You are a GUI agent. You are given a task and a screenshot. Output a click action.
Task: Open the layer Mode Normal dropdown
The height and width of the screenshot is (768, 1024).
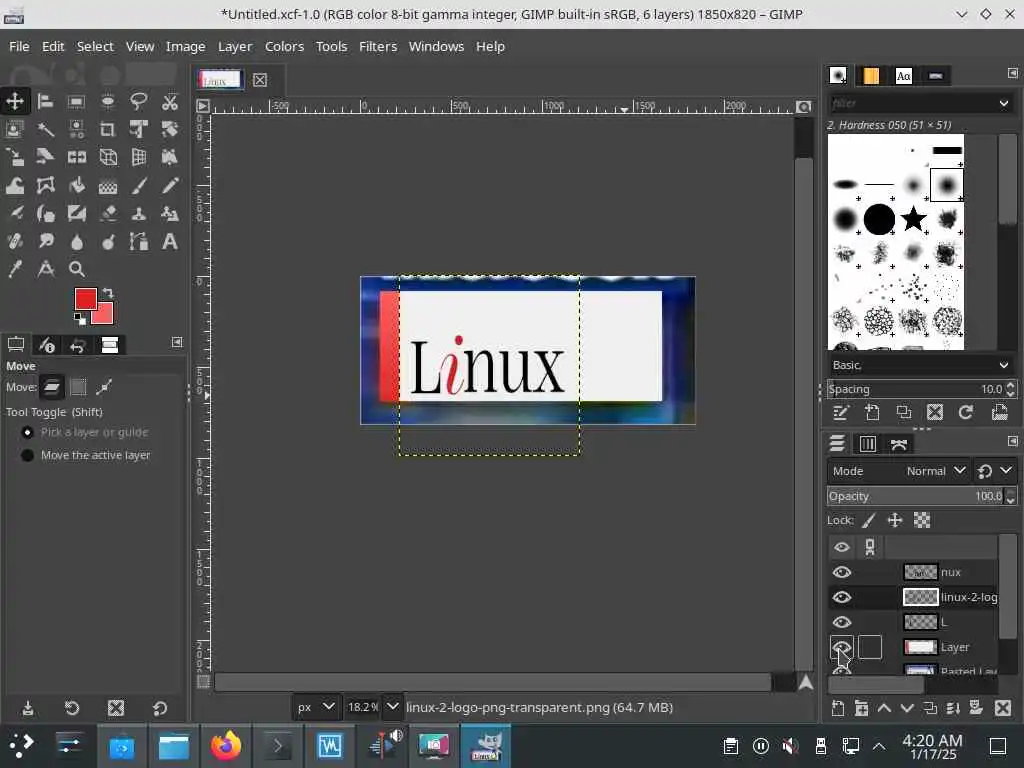click(897, 471)
